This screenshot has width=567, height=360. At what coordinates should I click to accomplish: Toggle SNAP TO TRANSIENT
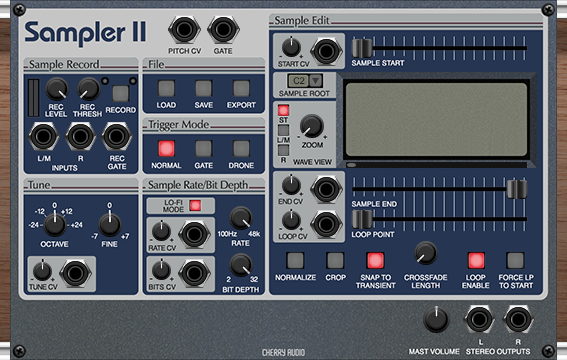375,260
